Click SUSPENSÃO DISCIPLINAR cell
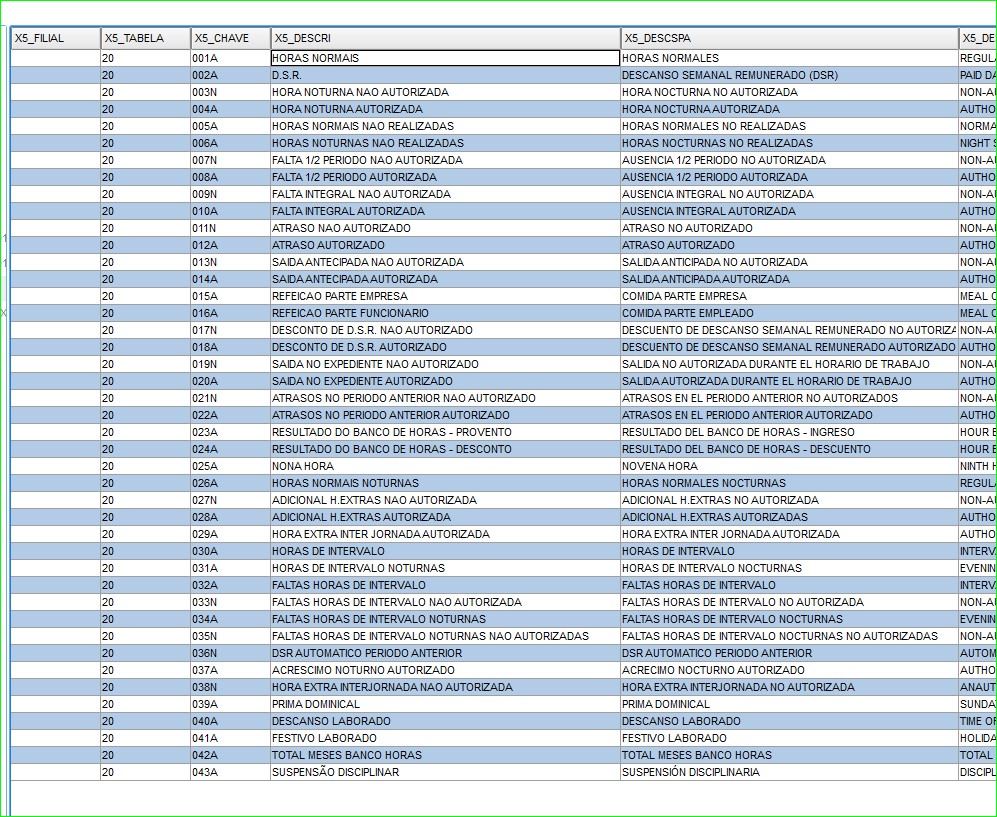The image size is (997, 817). (446, 772)
